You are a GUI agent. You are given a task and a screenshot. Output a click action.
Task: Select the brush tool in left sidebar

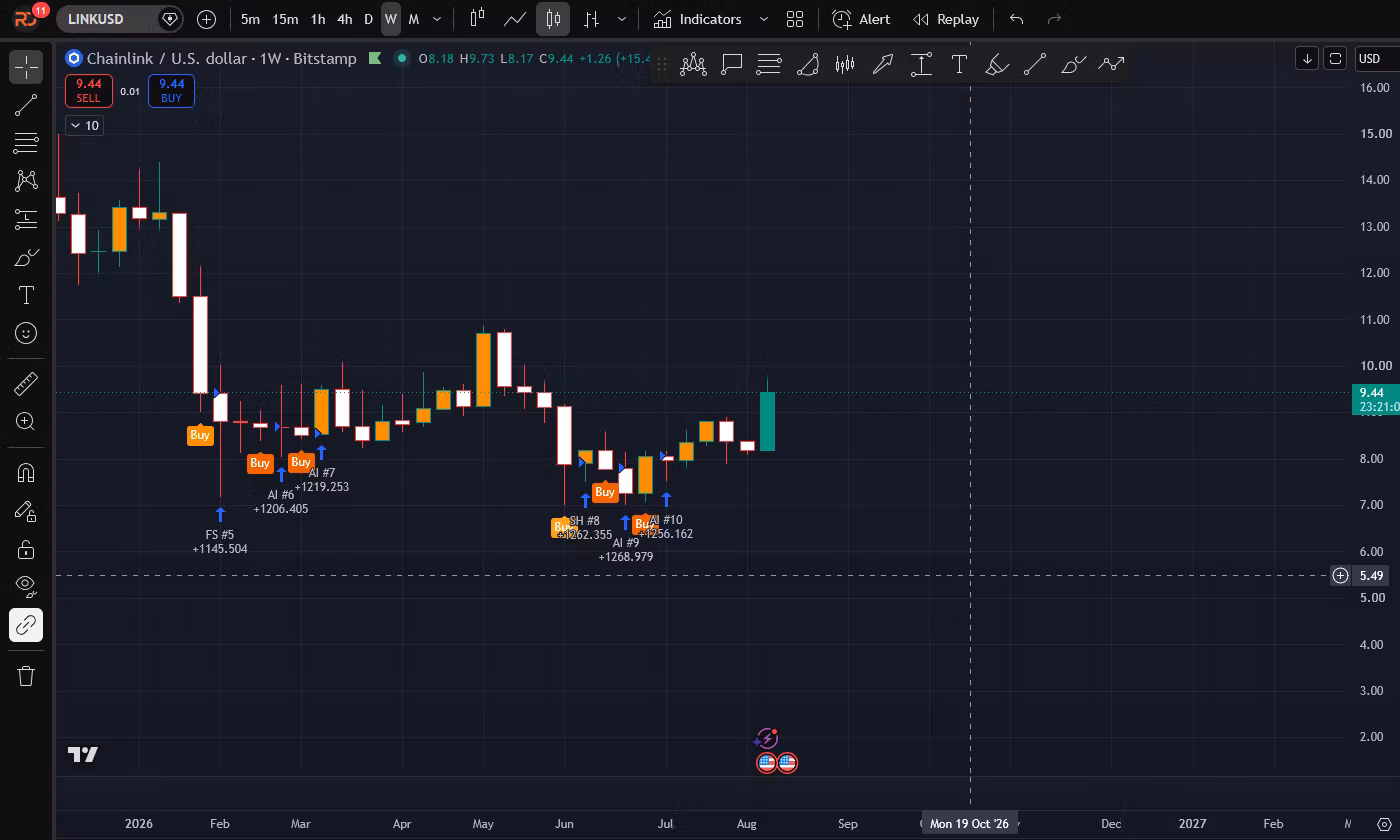[x=26, y=257]
